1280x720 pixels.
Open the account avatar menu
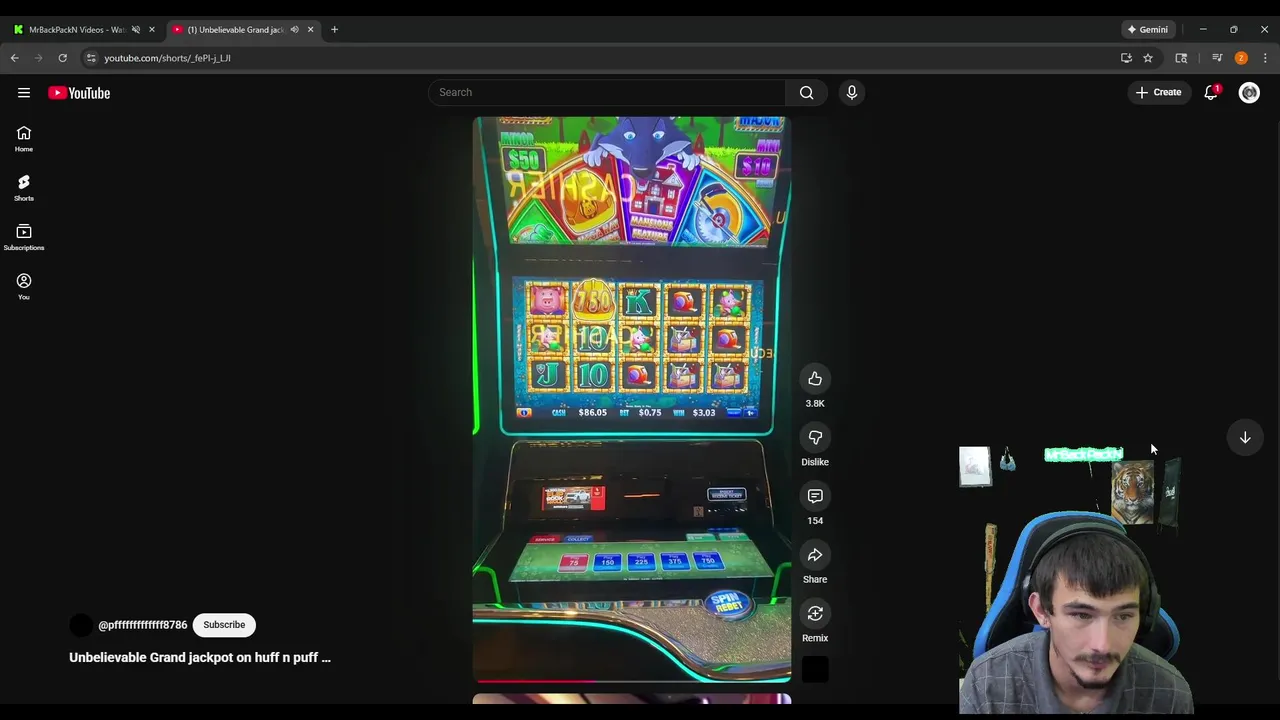(1249, 92)
